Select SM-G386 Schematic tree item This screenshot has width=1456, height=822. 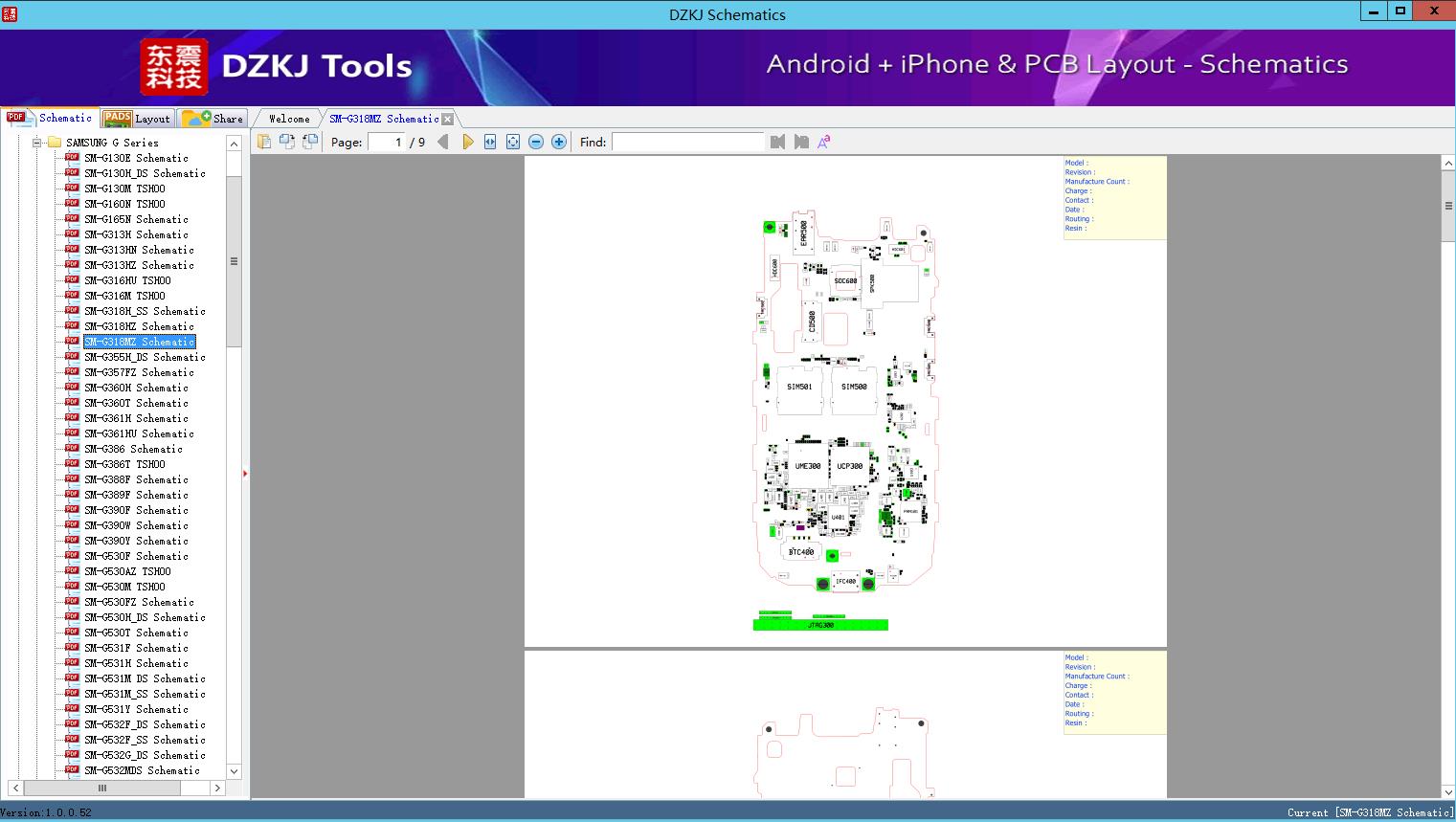[x=133, y=449]
